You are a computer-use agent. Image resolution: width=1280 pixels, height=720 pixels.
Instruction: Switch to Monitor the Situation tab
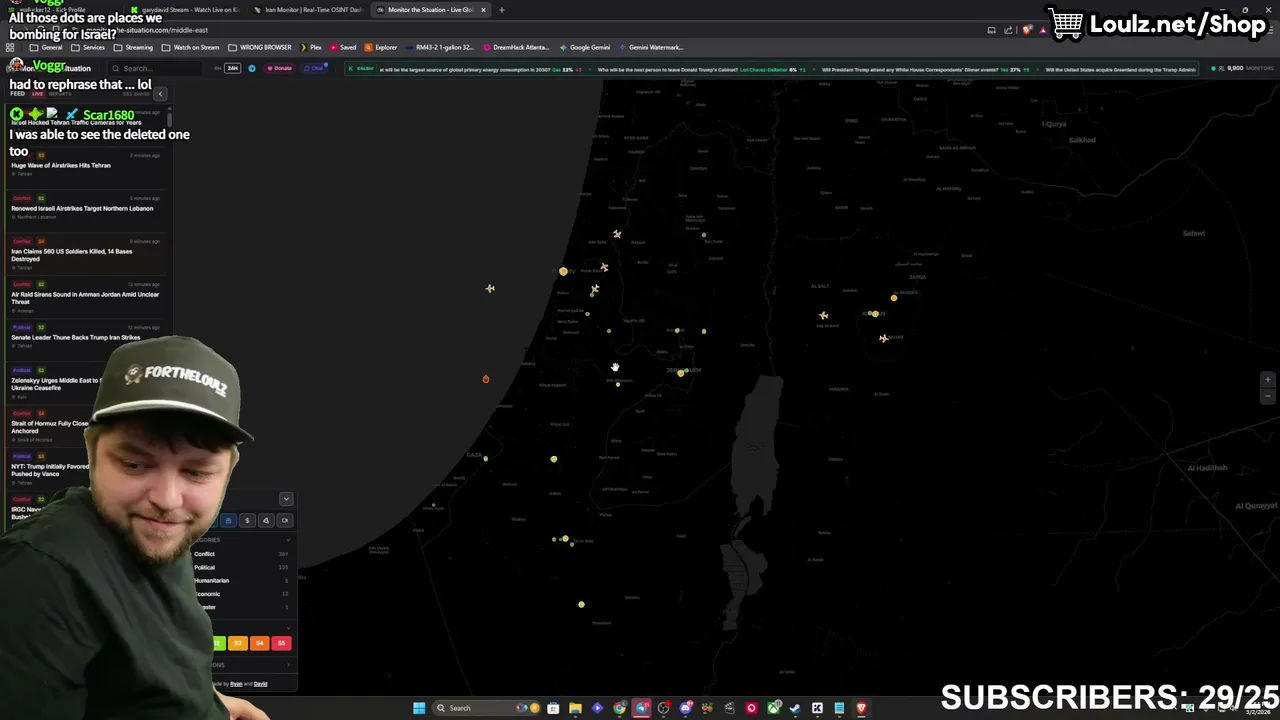click(430, 10)
